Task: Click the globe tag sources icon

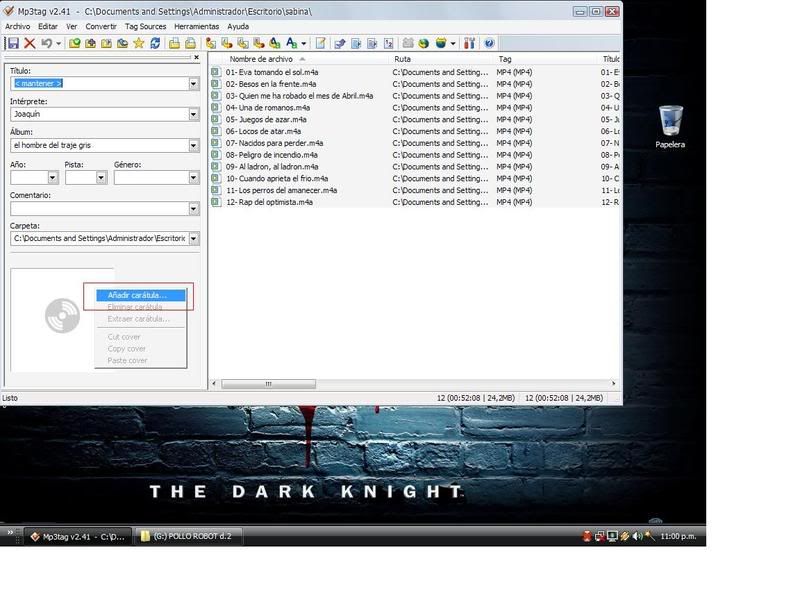Action: point(423,43)
